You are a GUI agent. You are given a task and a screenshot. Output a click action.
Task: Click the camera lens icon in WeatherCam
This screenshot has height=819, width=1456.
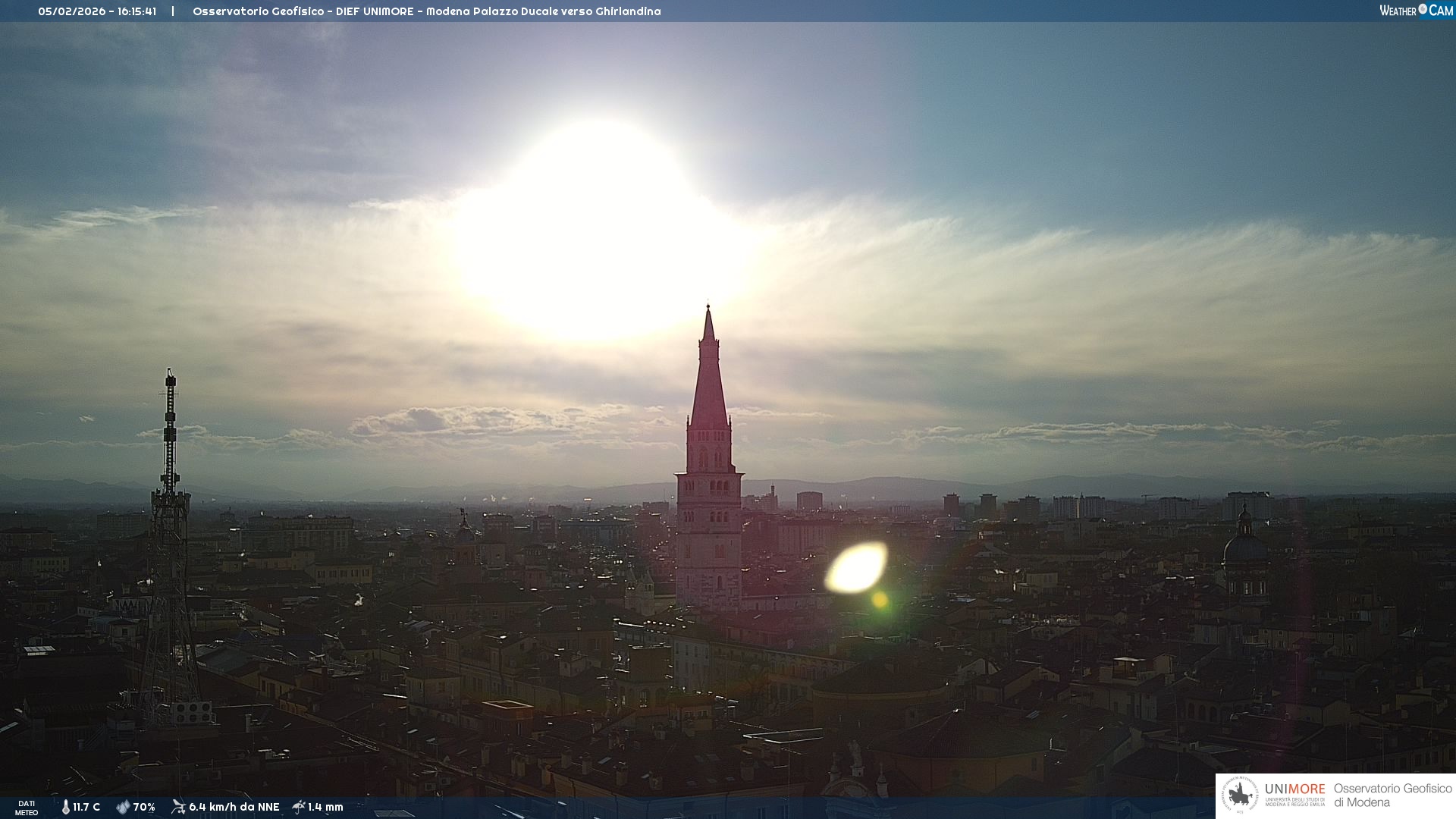point(1423,9)
